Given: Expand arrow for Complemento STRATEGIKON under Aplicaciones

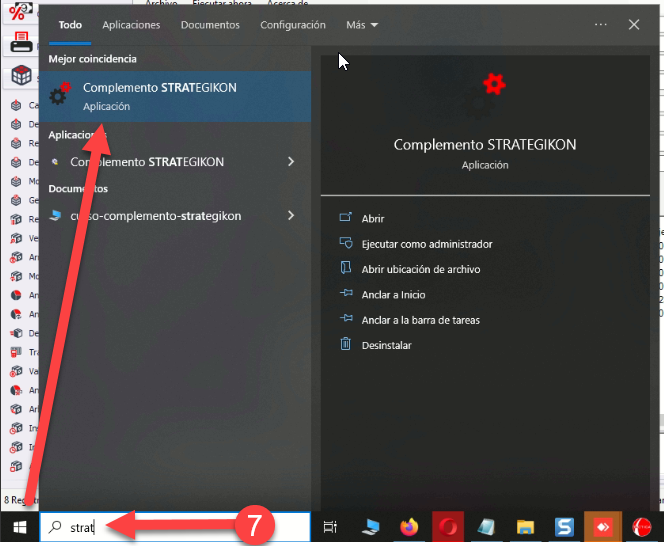Looking at the screenshot, I should tap(291, 162).
